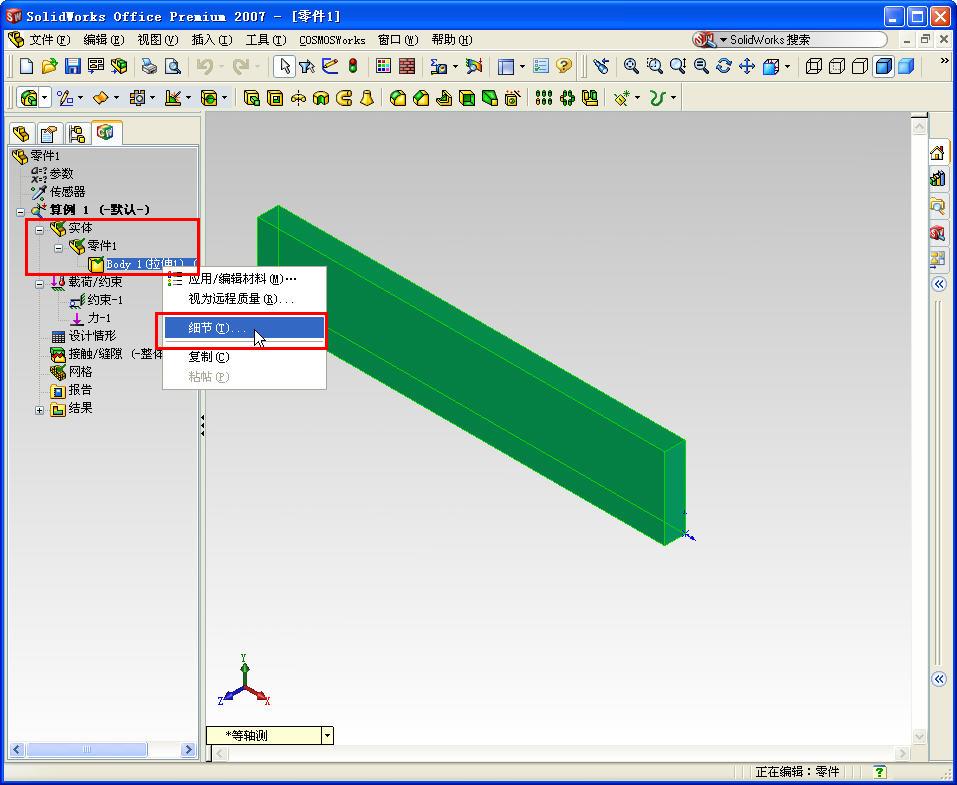Viewport: 957px width, 785px height.
Task: Select the 约束-1 tree item
Action: pyautogui.click(x=96, y=300)
